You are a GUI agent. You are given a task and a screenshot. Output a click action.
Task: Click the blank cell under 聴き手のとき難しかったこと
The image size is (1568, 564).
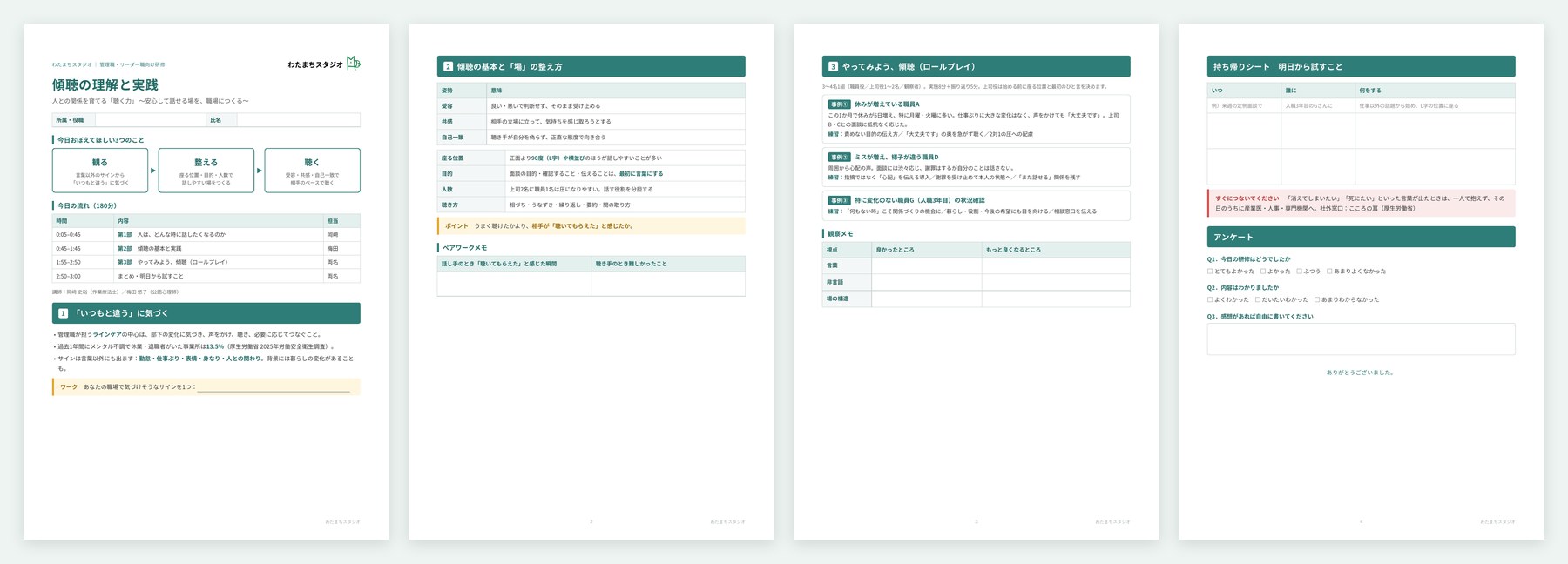(x=668, y=284)
